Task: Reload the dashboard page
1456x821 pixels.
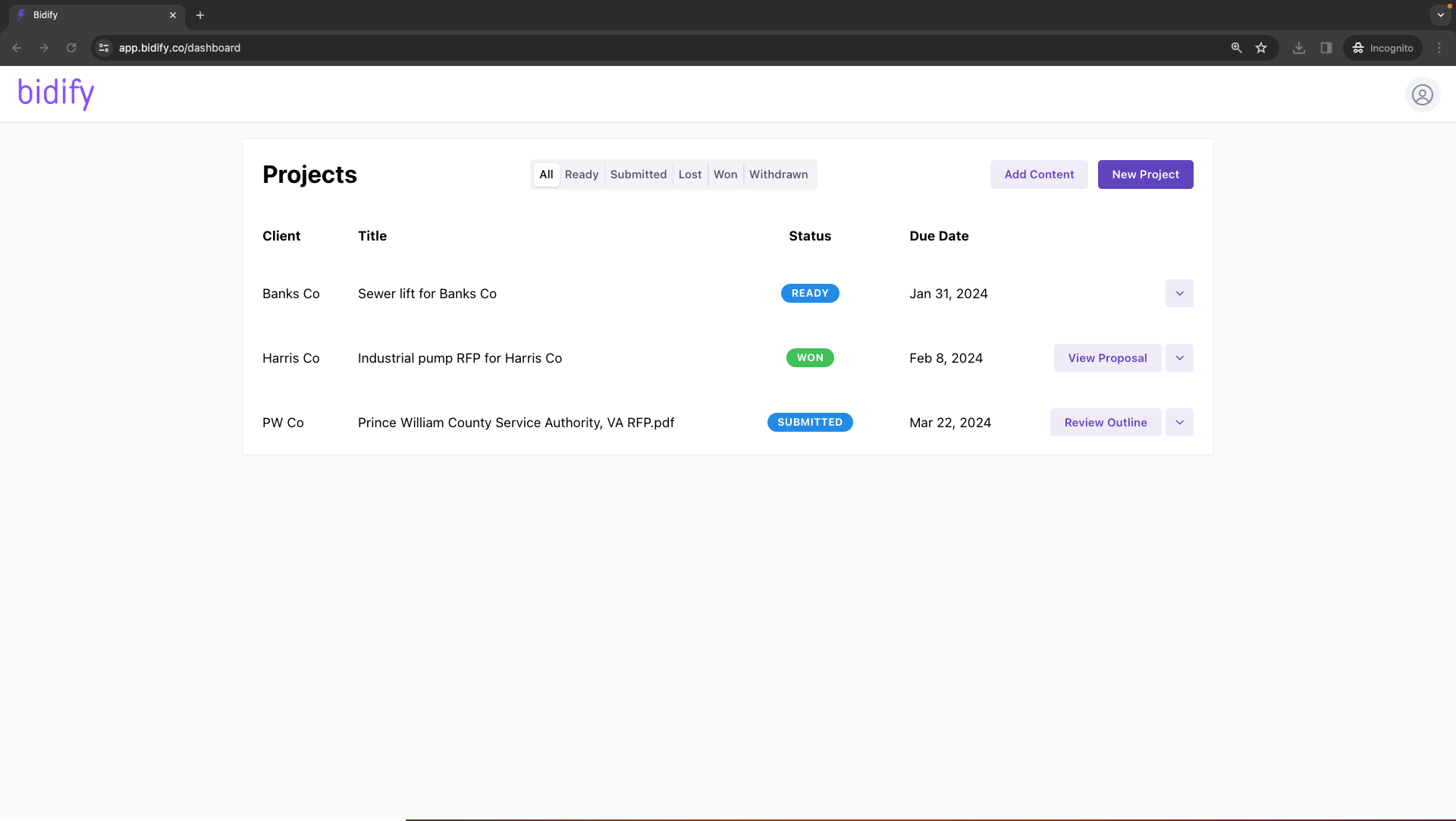Action: tap(71, 48)
